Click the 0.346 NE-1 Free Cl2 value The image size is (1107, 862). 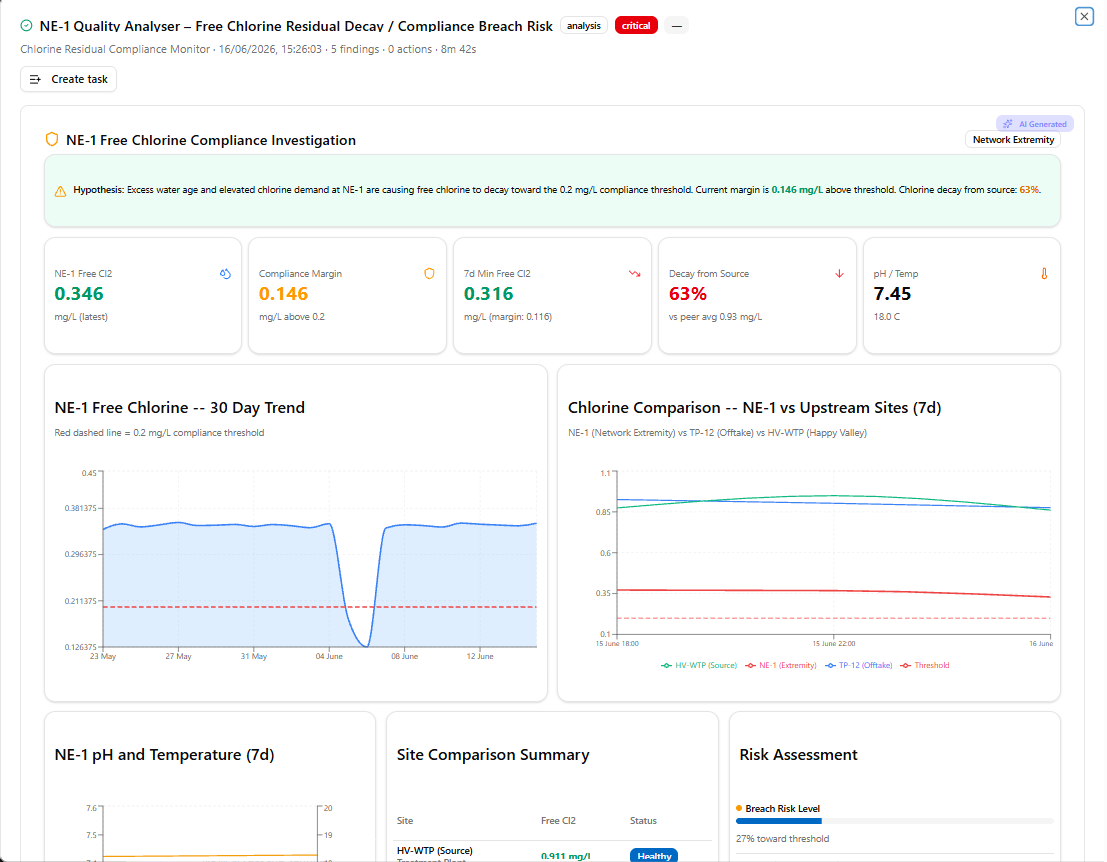pyautogui.click(x=79, y=294)
